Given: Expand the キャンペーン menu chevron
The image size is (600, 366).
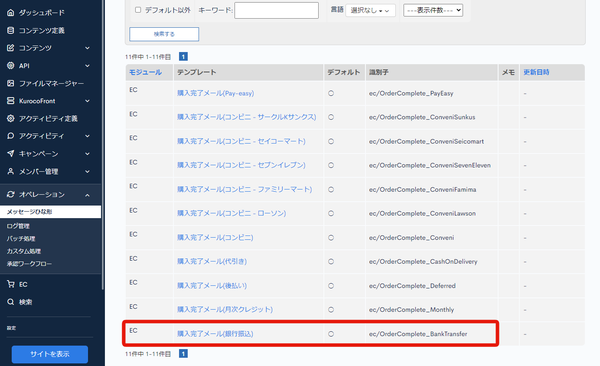Looking at the screenshot, I should pos(87,154).
